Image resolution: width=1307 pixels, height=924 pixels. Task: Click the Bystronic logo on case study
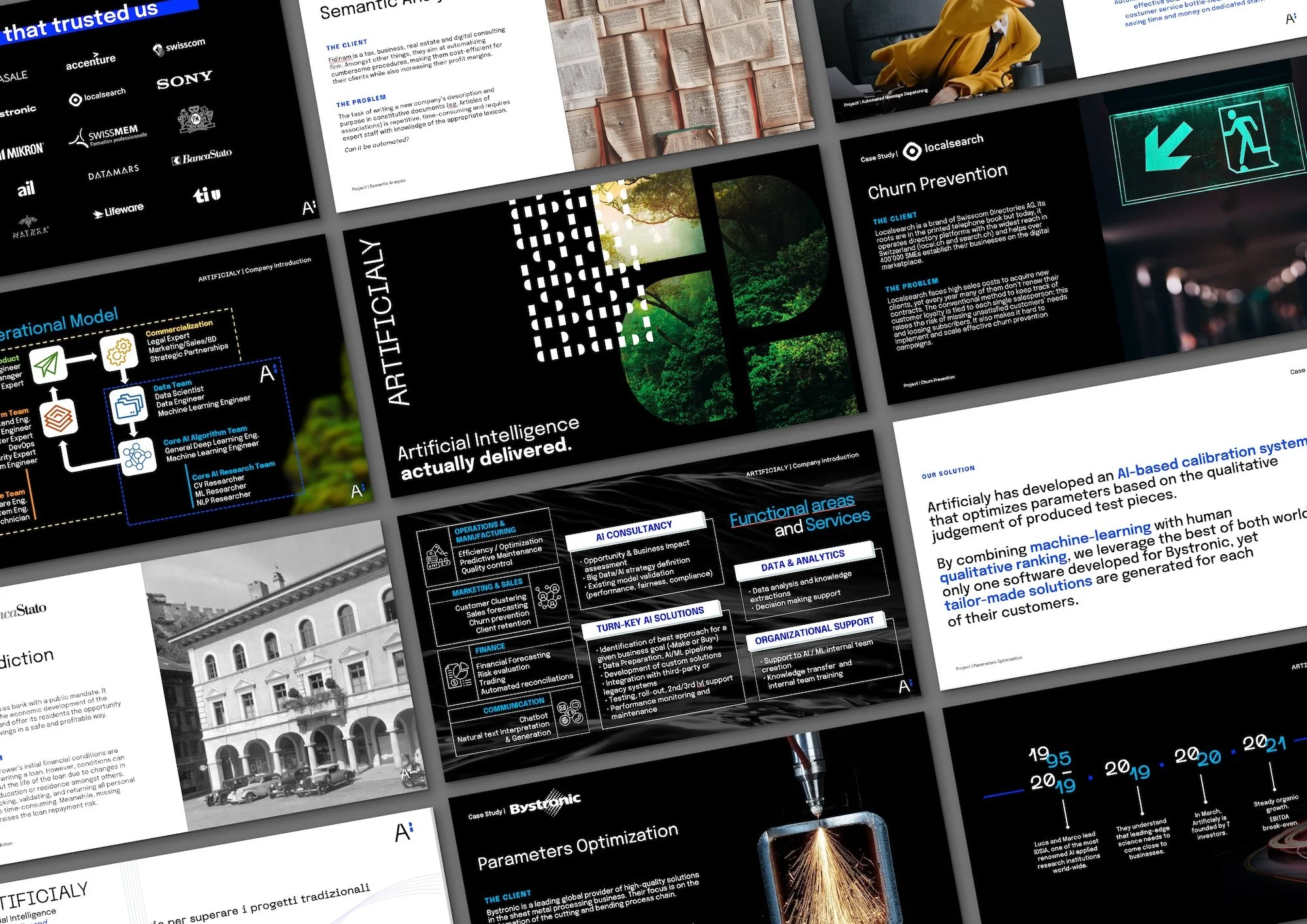coord(545,803)
